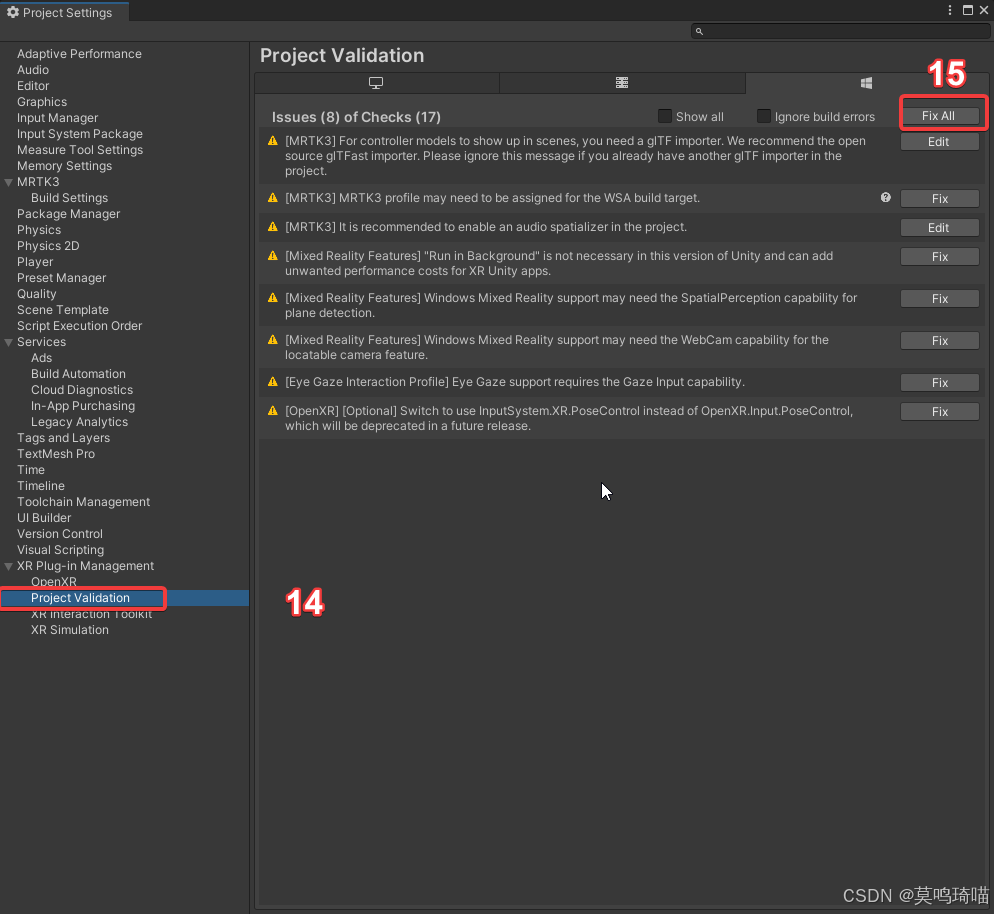Open Physics 2D settings
Viewport: 994px width, 914px height.
tap(48, 246)
